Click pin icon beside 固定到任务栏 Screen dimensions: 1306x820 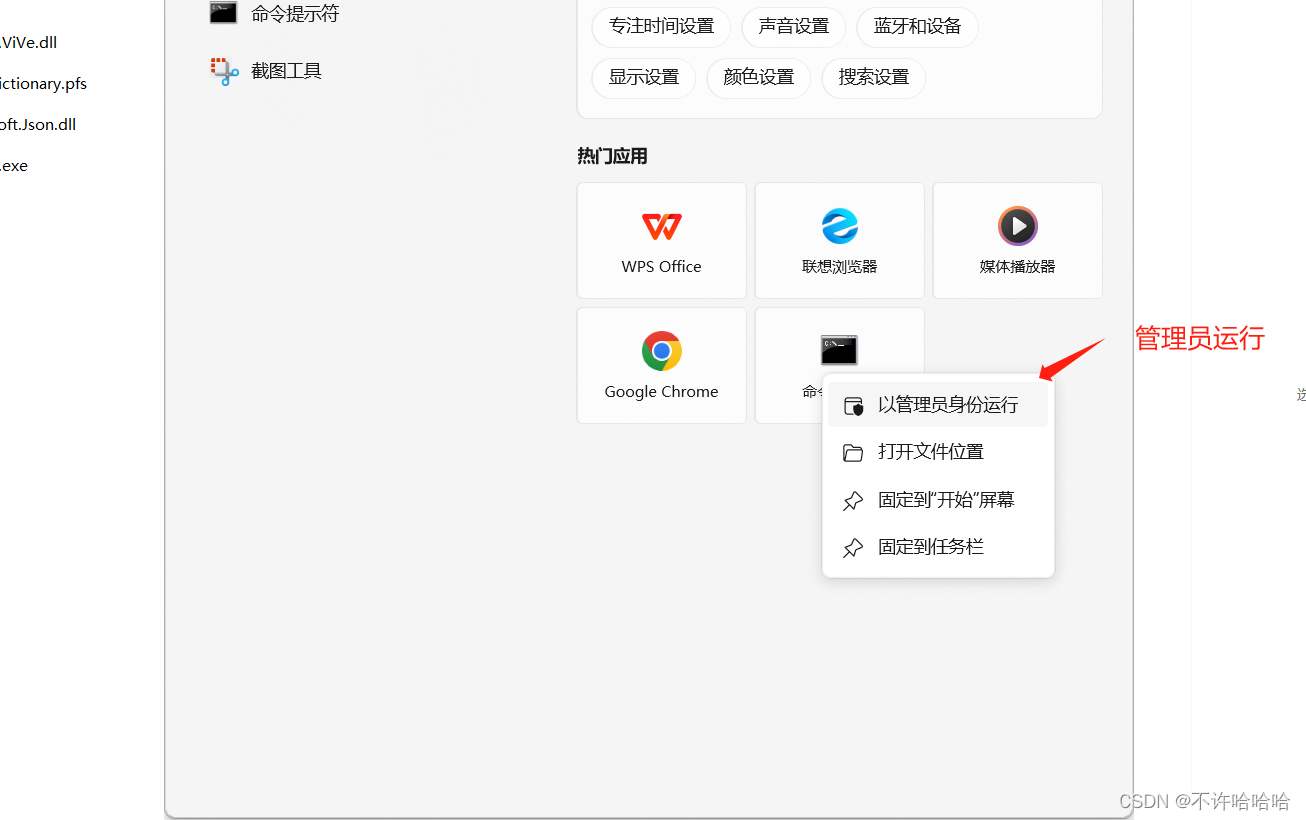click(x=853, y=548)
